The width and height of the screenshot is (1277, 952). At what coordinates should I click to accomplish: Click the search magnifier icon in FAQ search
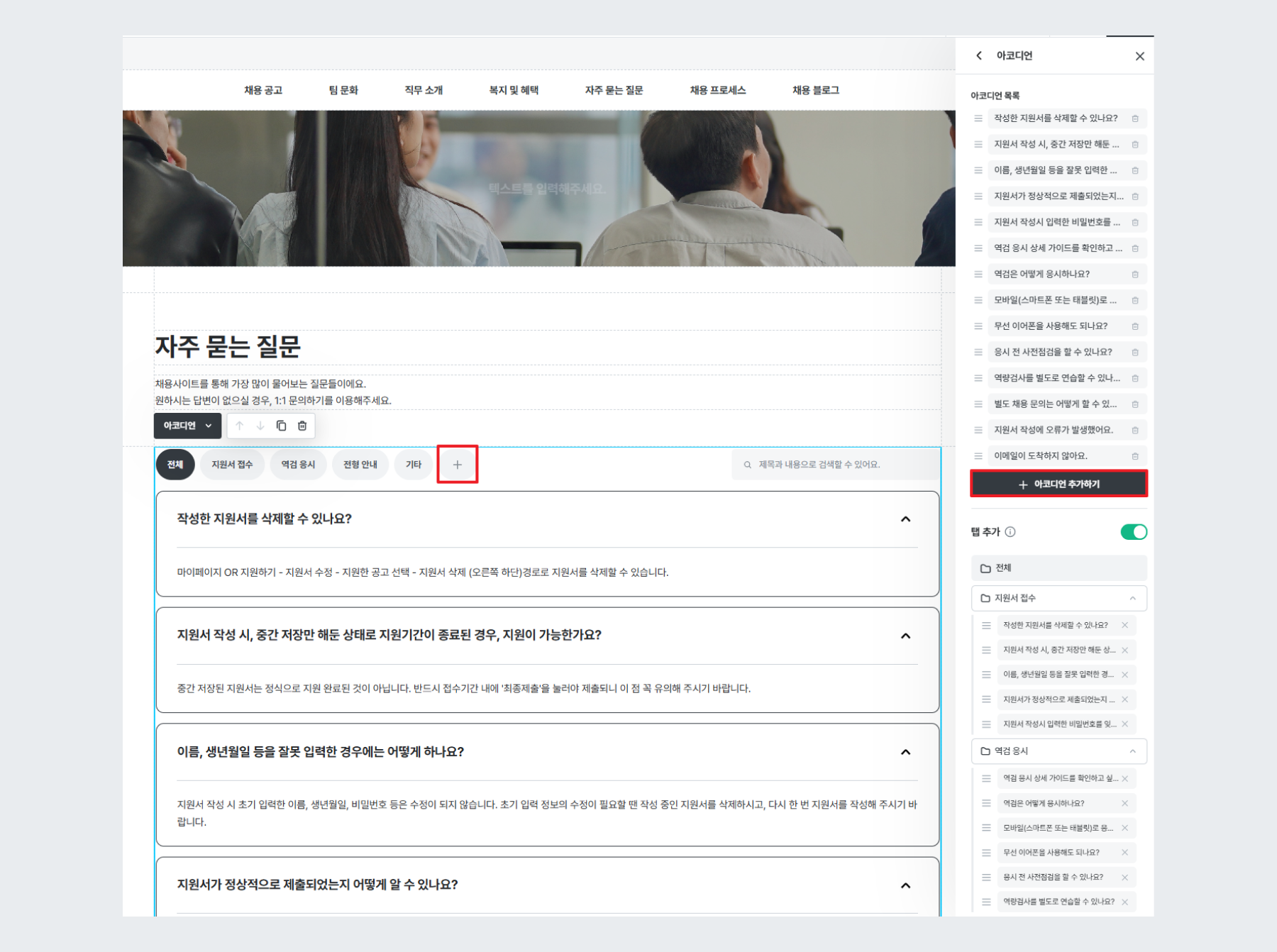coord(747,465)
